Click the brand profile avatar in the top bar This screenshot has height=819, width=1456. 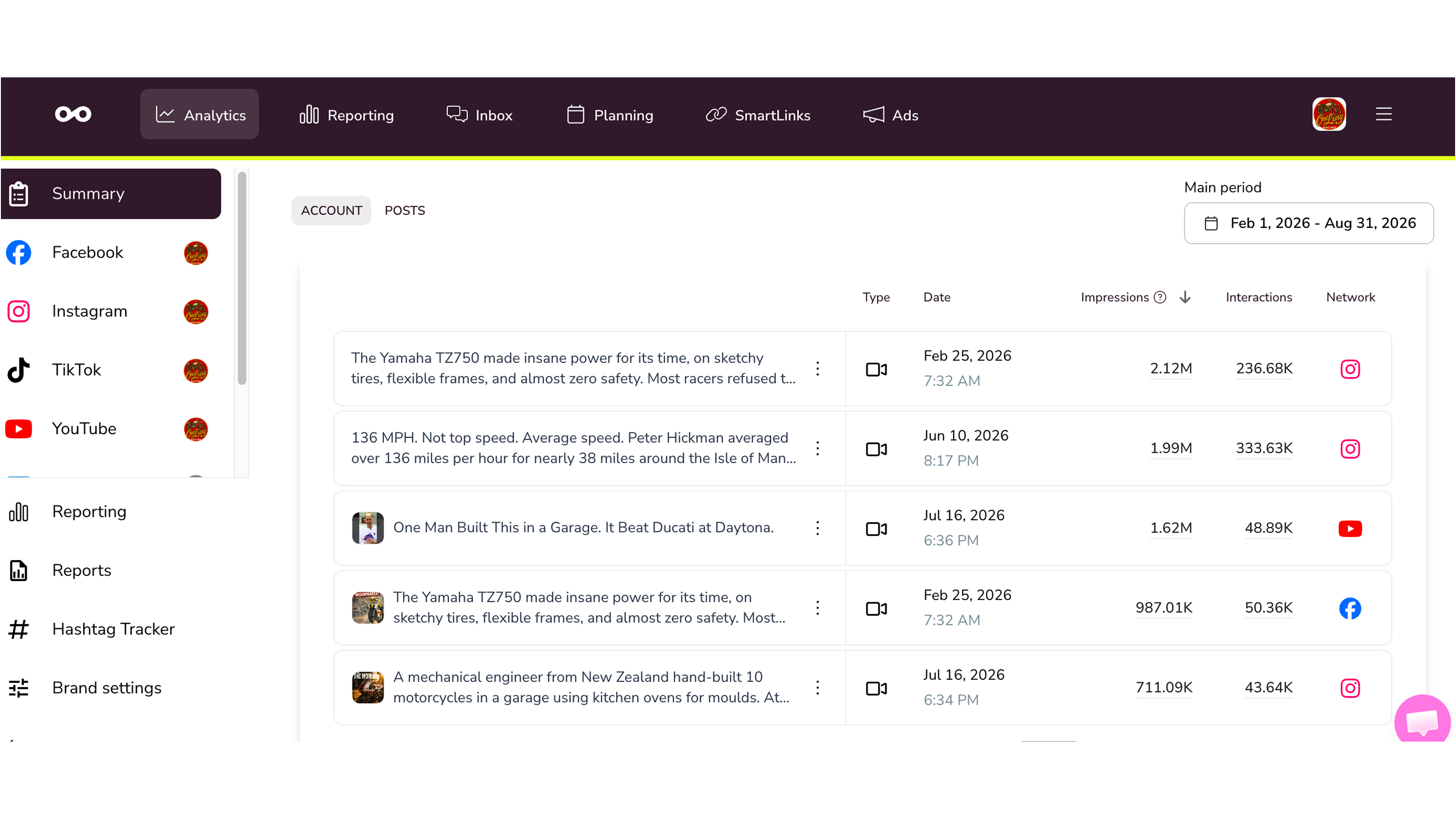[1329, 114]
